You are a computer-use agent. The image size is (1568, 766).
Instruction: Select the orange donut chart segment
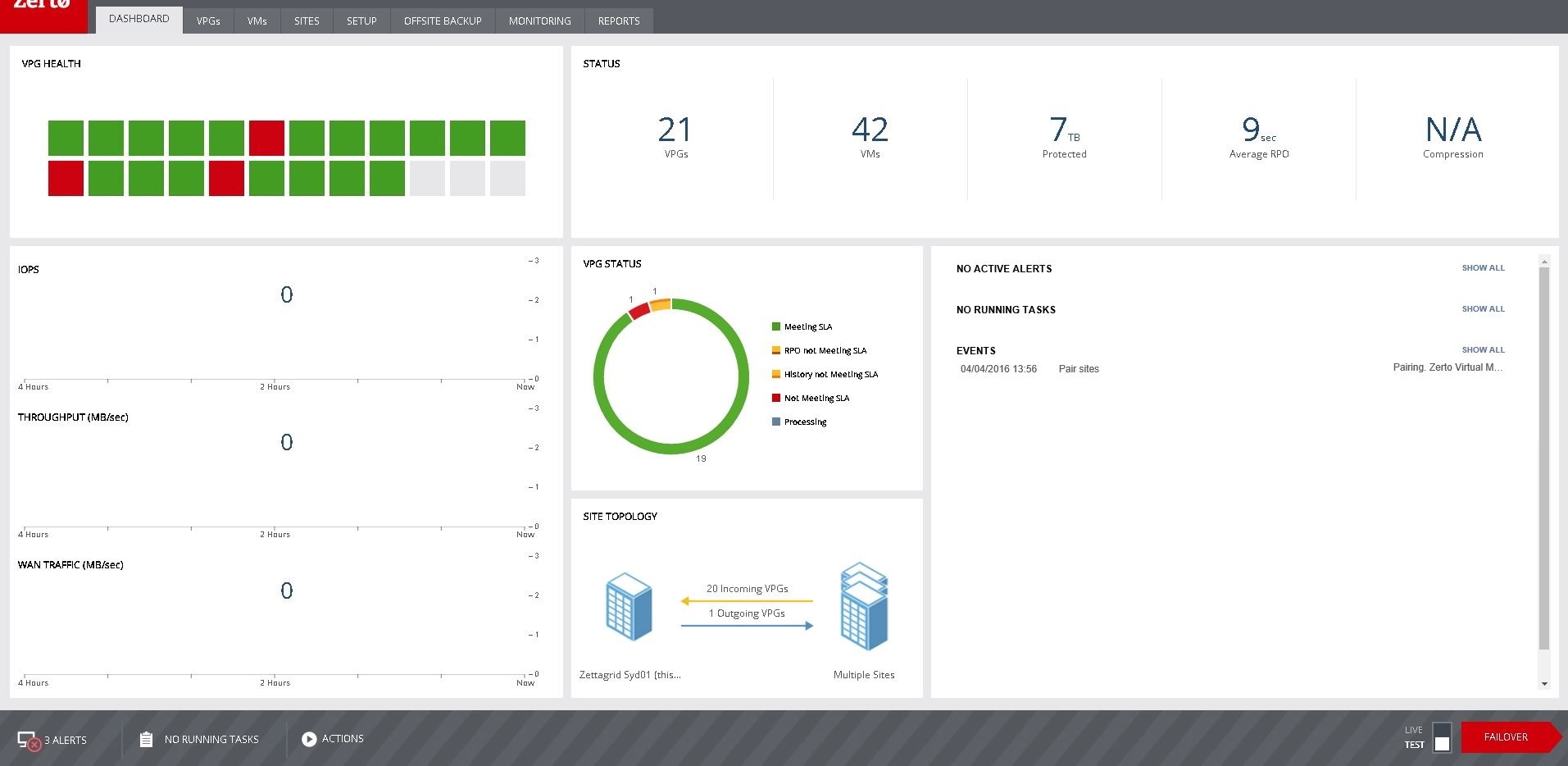pos(660,304)
